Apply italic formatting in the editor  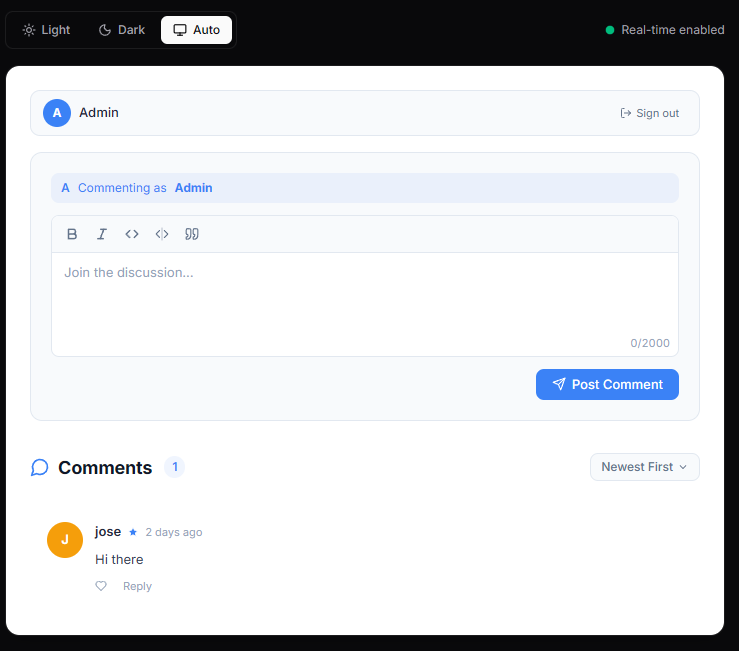(102, 234)
